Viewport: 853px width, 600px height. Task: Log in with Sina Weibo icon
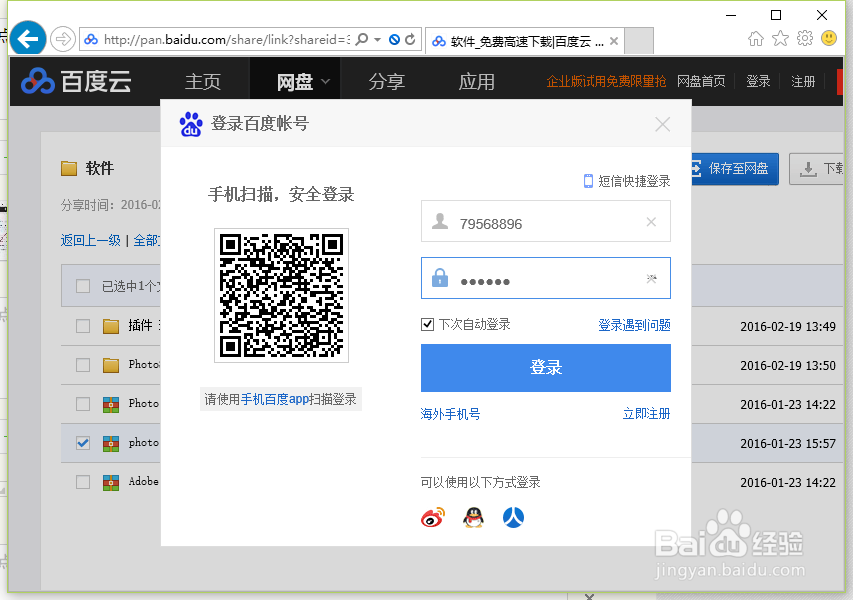pos(433,517)
